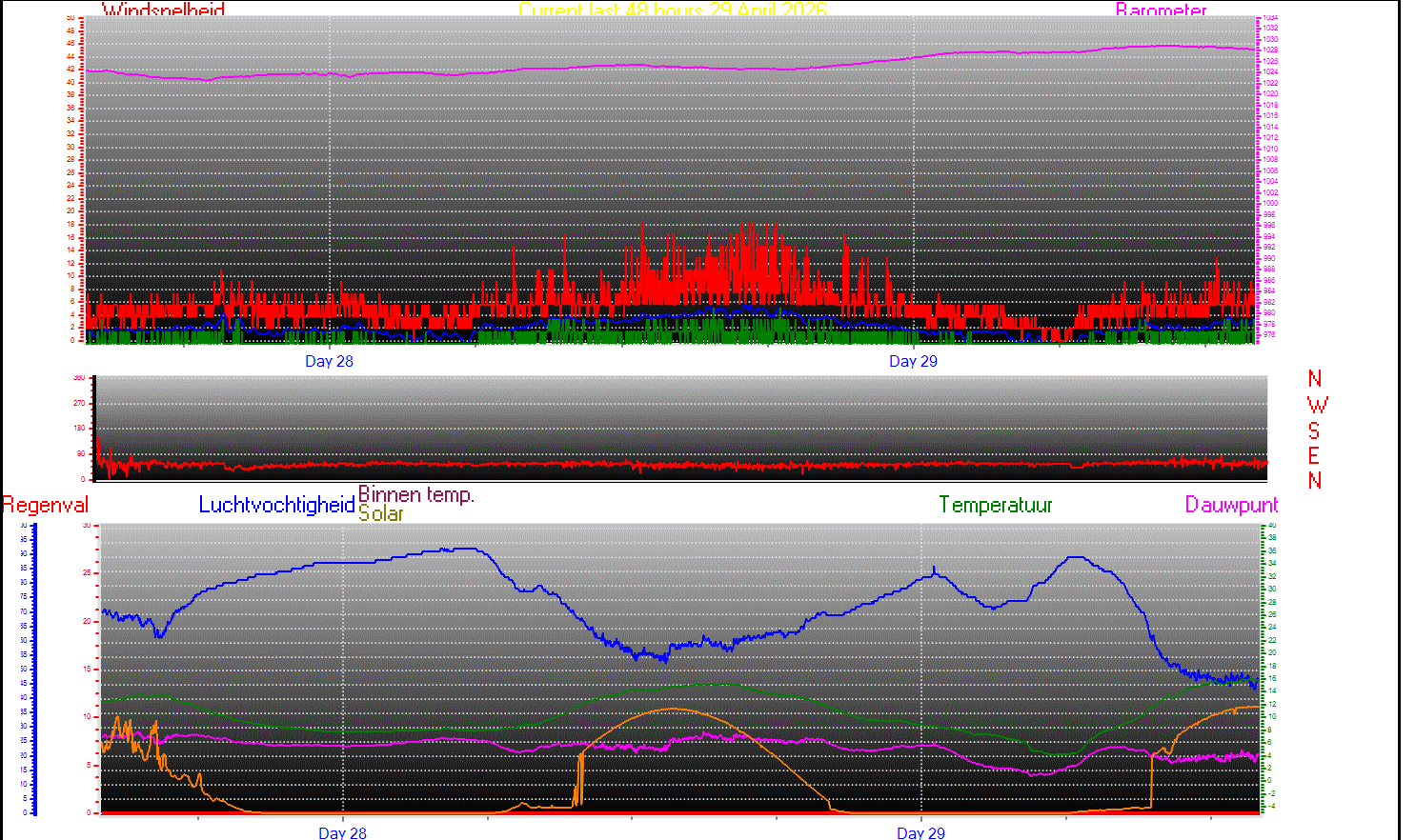The height and width of the screenshot is (840, 1415).
Task: Click the E compass direction letter
Action: pos(1315,455)
